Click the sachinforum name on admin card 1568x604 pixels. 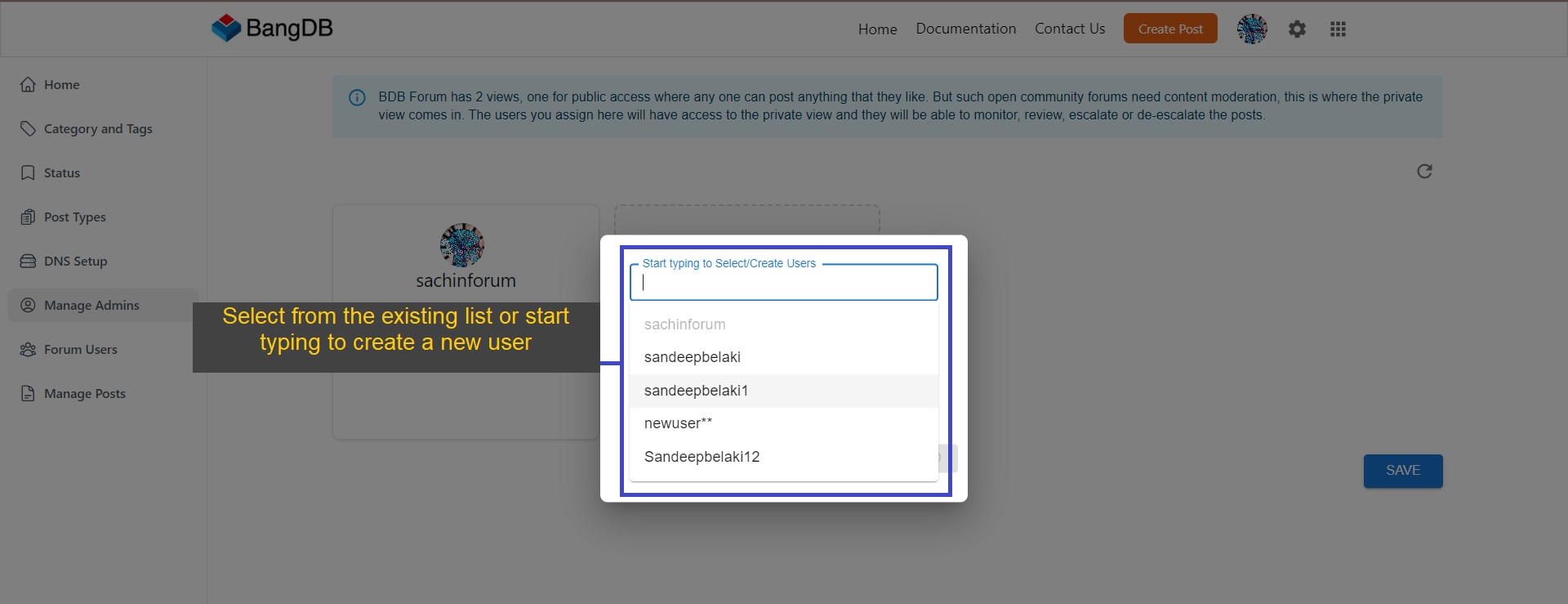465,280
